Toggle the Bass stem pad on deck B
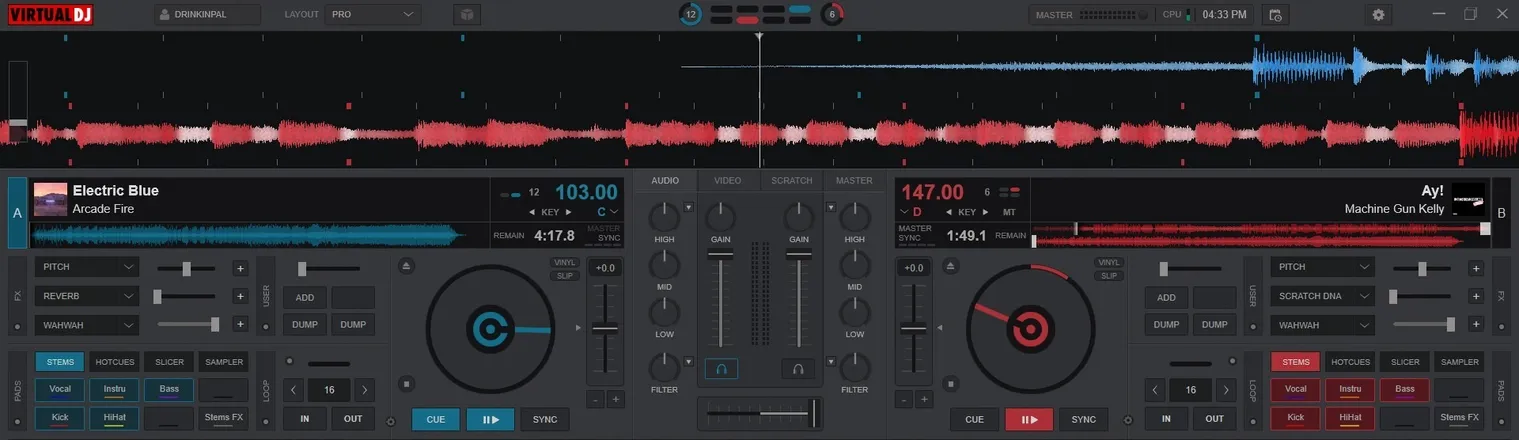 (x=1405, y=390)
